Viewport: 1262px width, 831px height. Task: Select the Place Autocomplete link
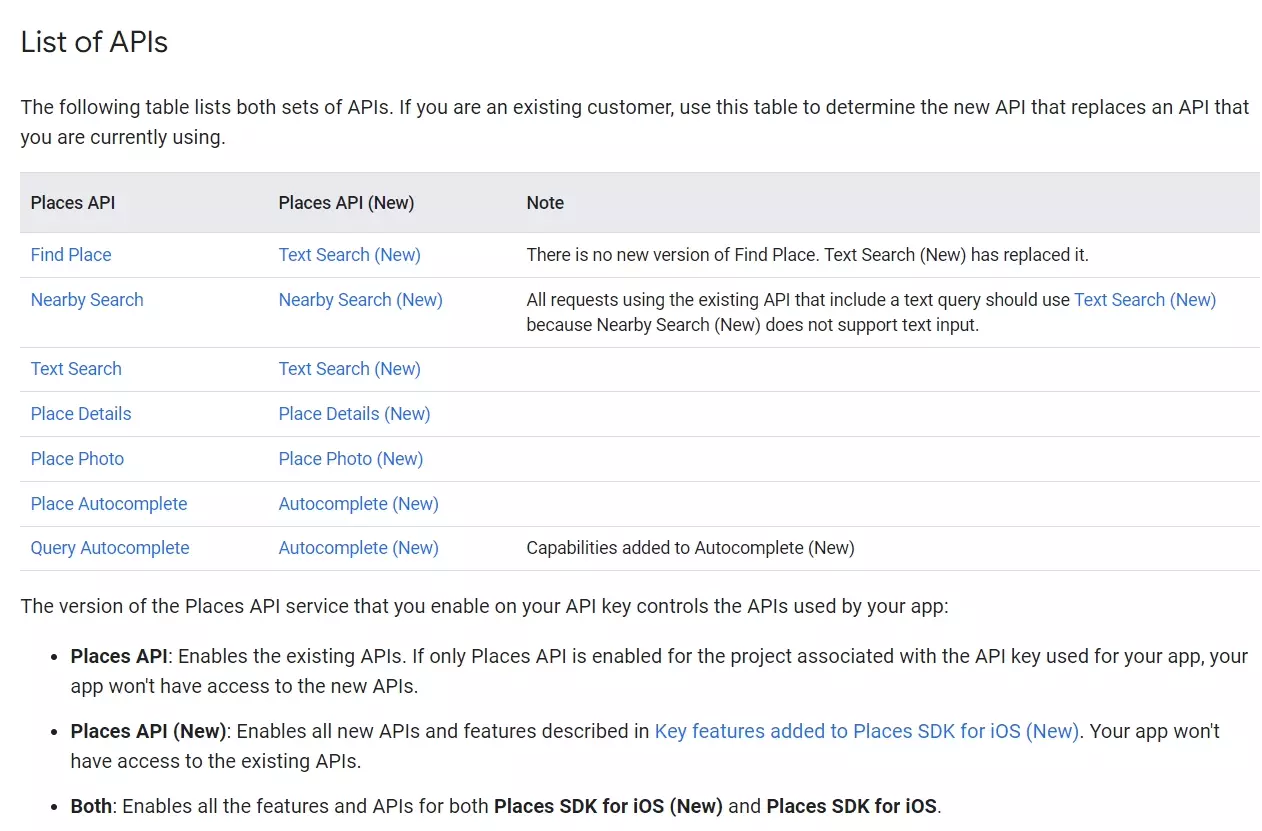click(109, 504)
